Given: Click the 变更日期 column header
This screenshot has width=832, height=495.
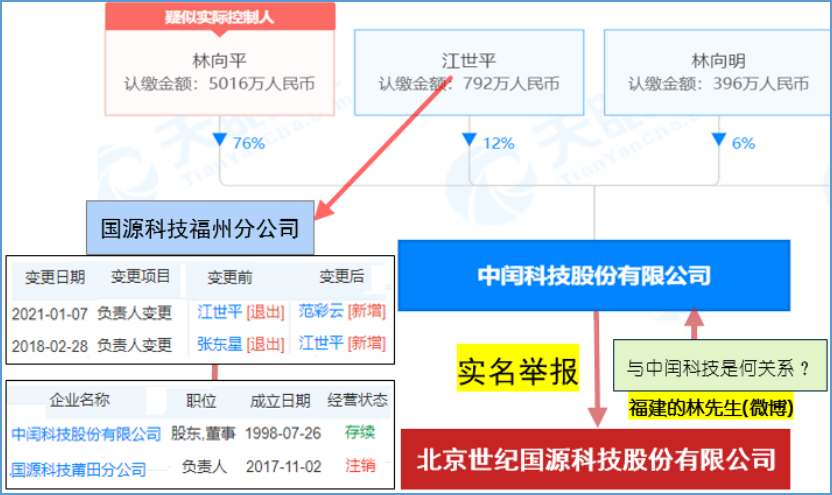Looking at the screenshot, I should (x=55, y=277).
